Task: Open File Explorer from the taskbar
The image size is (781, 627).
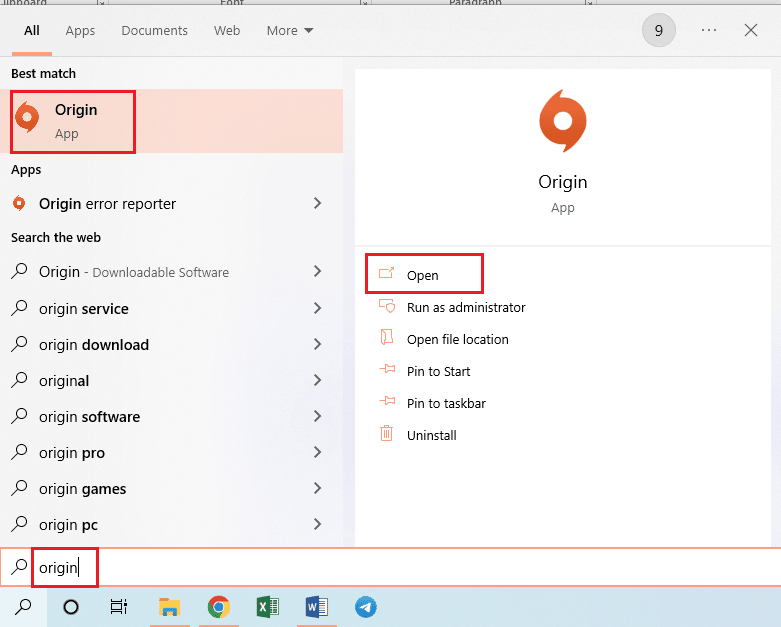Action: (x=169, y=607)
